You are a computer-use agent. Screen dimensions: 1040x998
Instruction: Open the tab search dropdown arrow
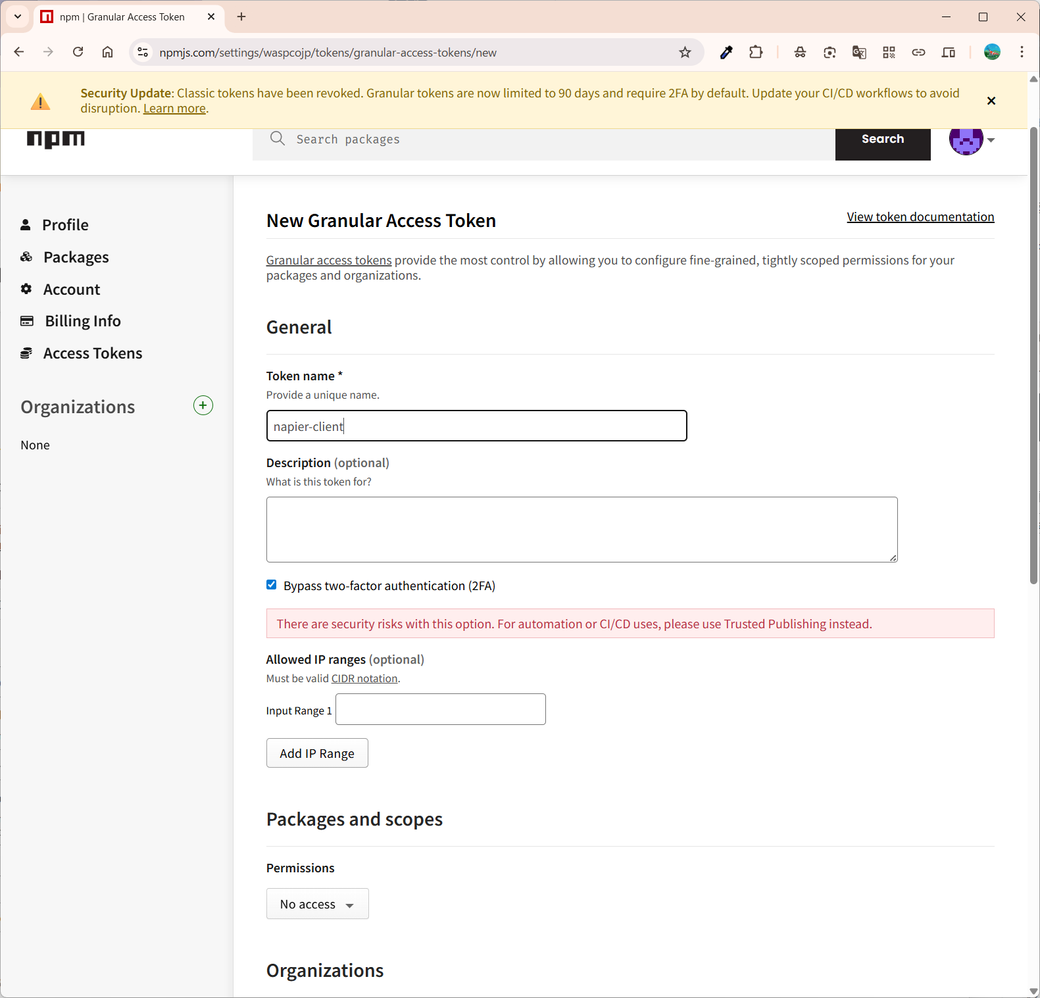17,17
